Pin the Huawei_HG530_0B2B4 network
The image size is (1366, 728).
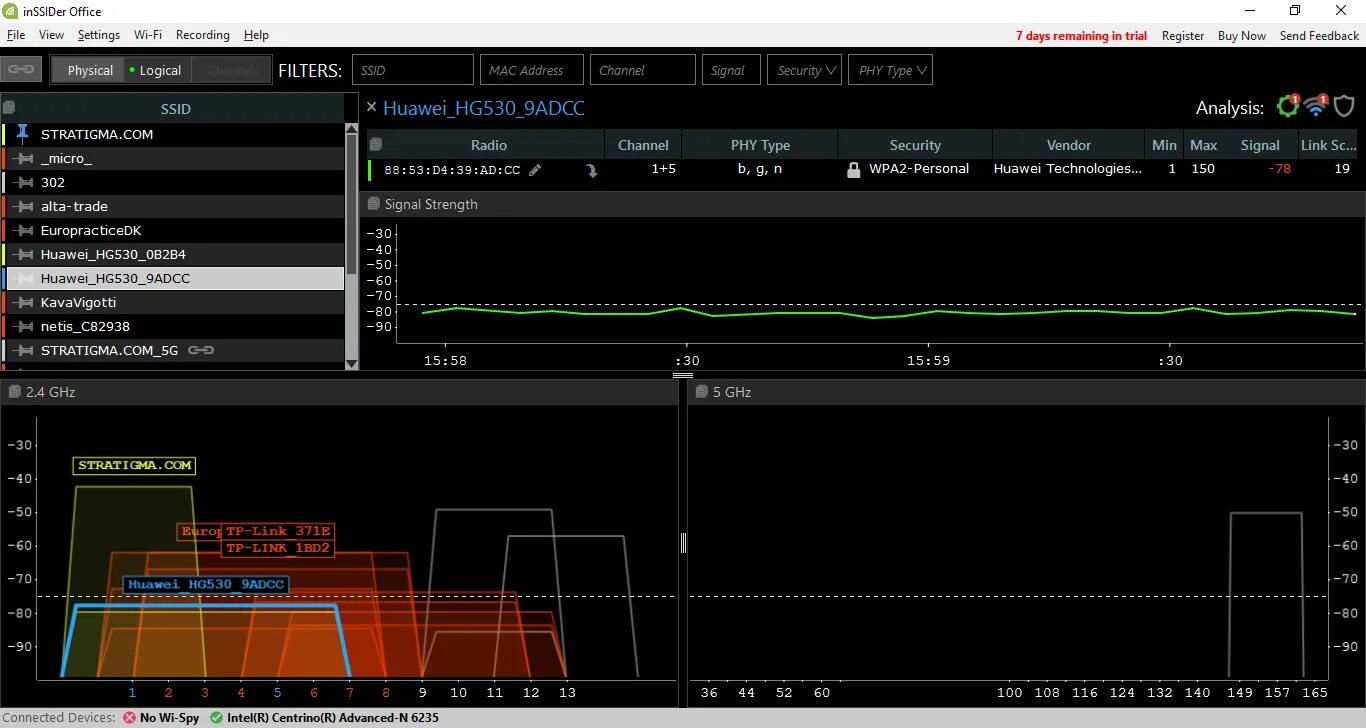(x=23, y=254)
